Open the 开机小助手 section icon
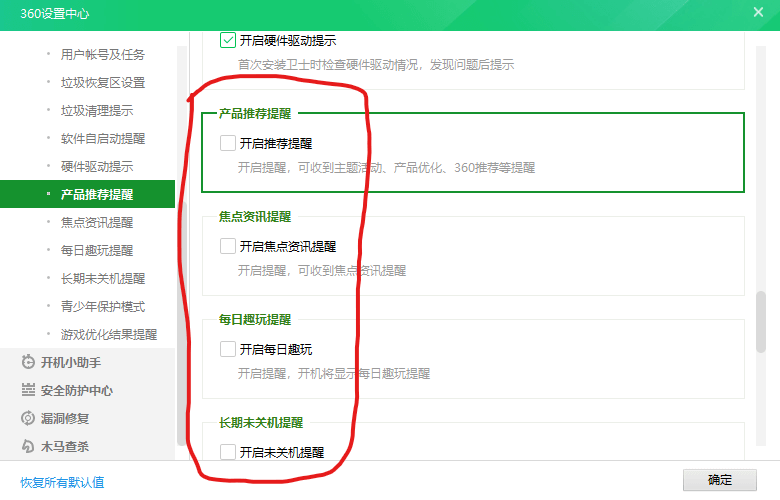780x500 pixels. click(28, 362)
